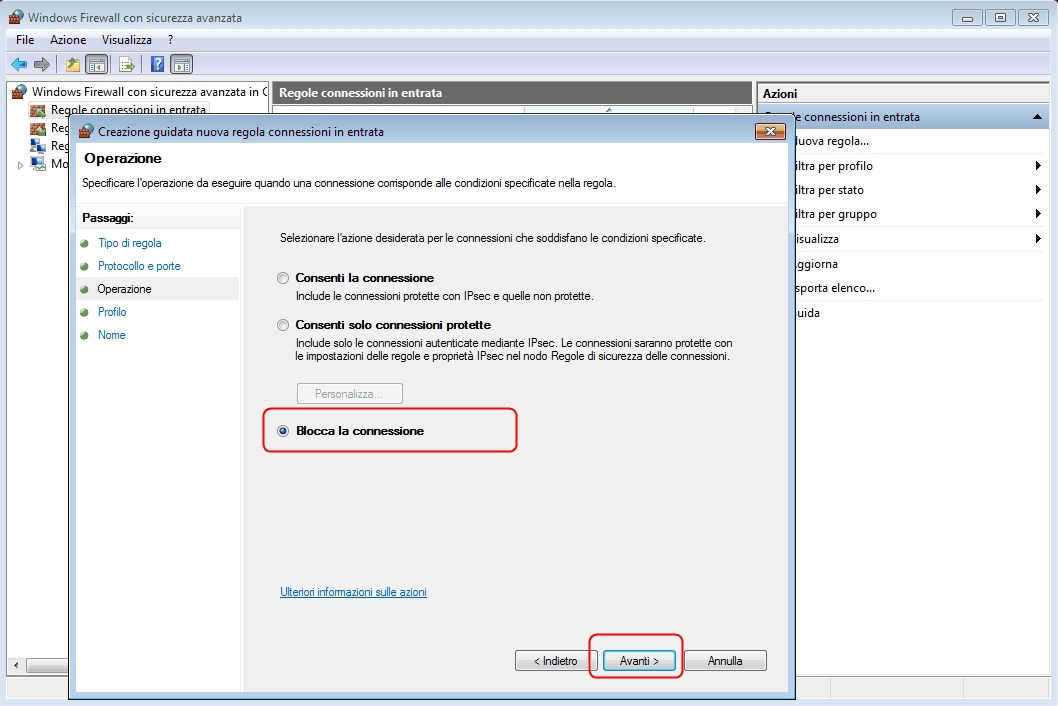Screen dimensions: 1058x706
Task: Toggle the console tree pane toolbar icon
Action: [97, 65]
